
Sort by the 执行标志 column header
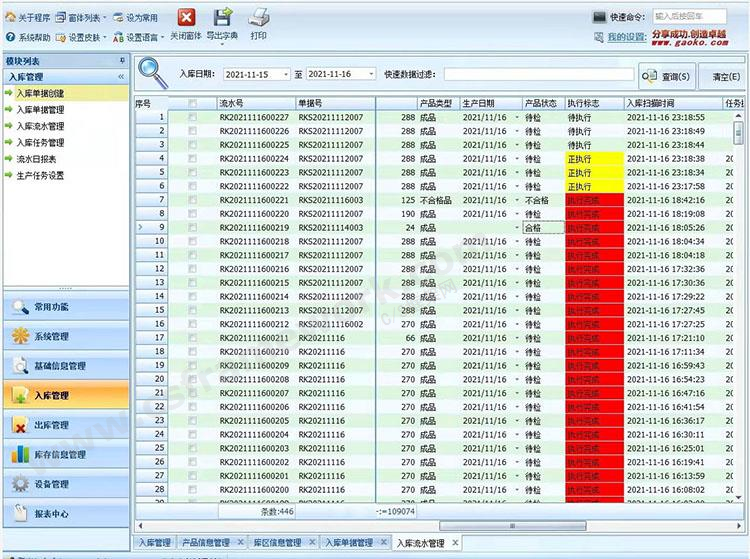click(x=595, y=103)
